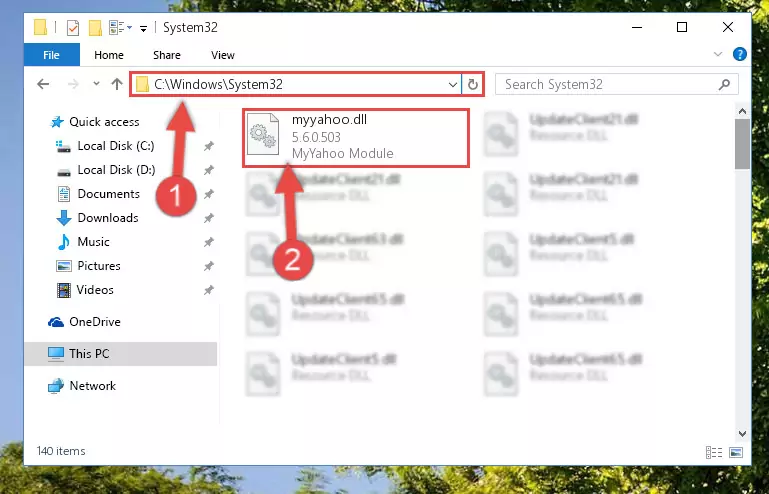769x494 pixels.
Task: Open address bar history dropdown
Action: tap(453, 84)
